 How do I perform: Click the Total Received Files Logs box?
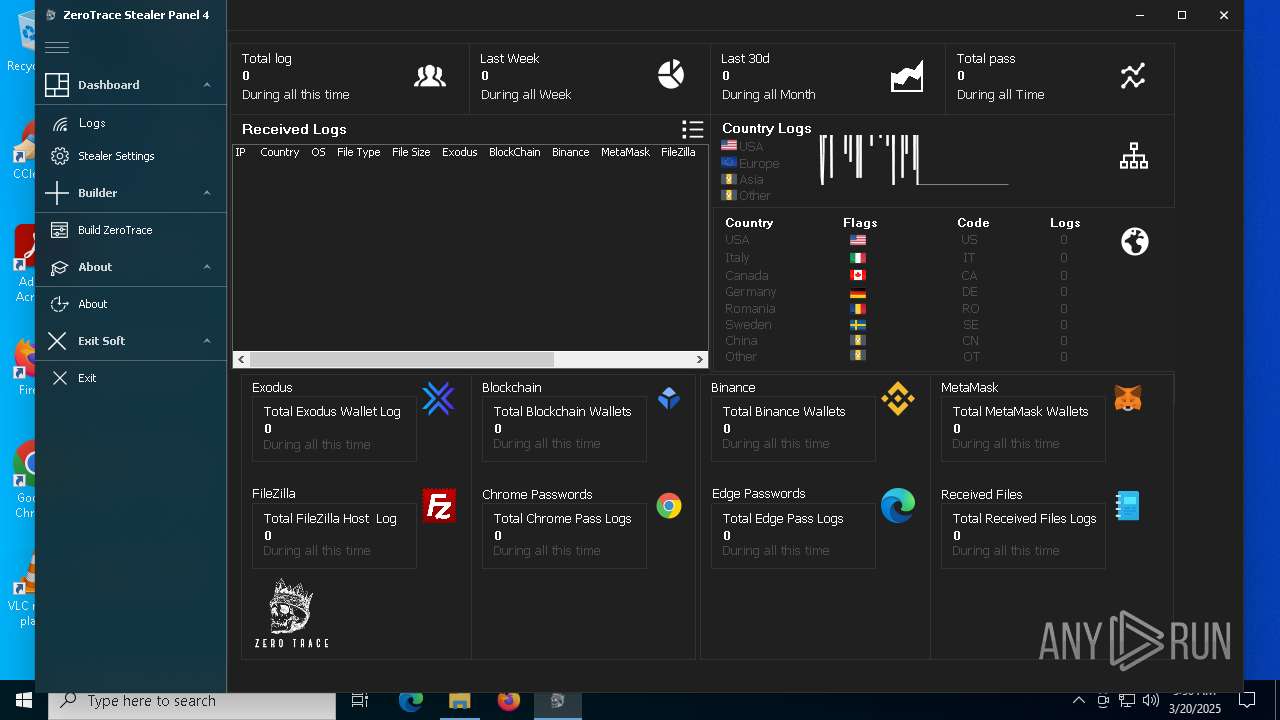pyautogui.click(x=1023, y=535)
